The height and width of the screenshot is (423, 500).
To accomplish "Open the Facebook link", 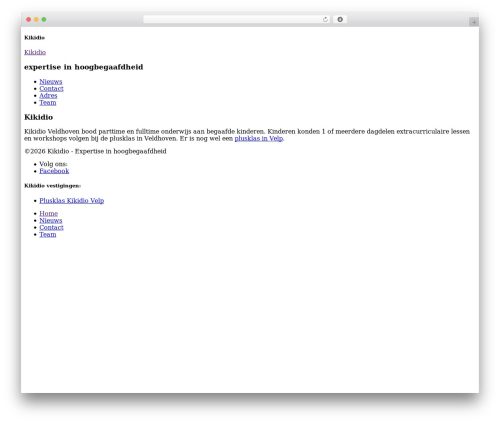I will pyautogui.click(x=54, y=171).
